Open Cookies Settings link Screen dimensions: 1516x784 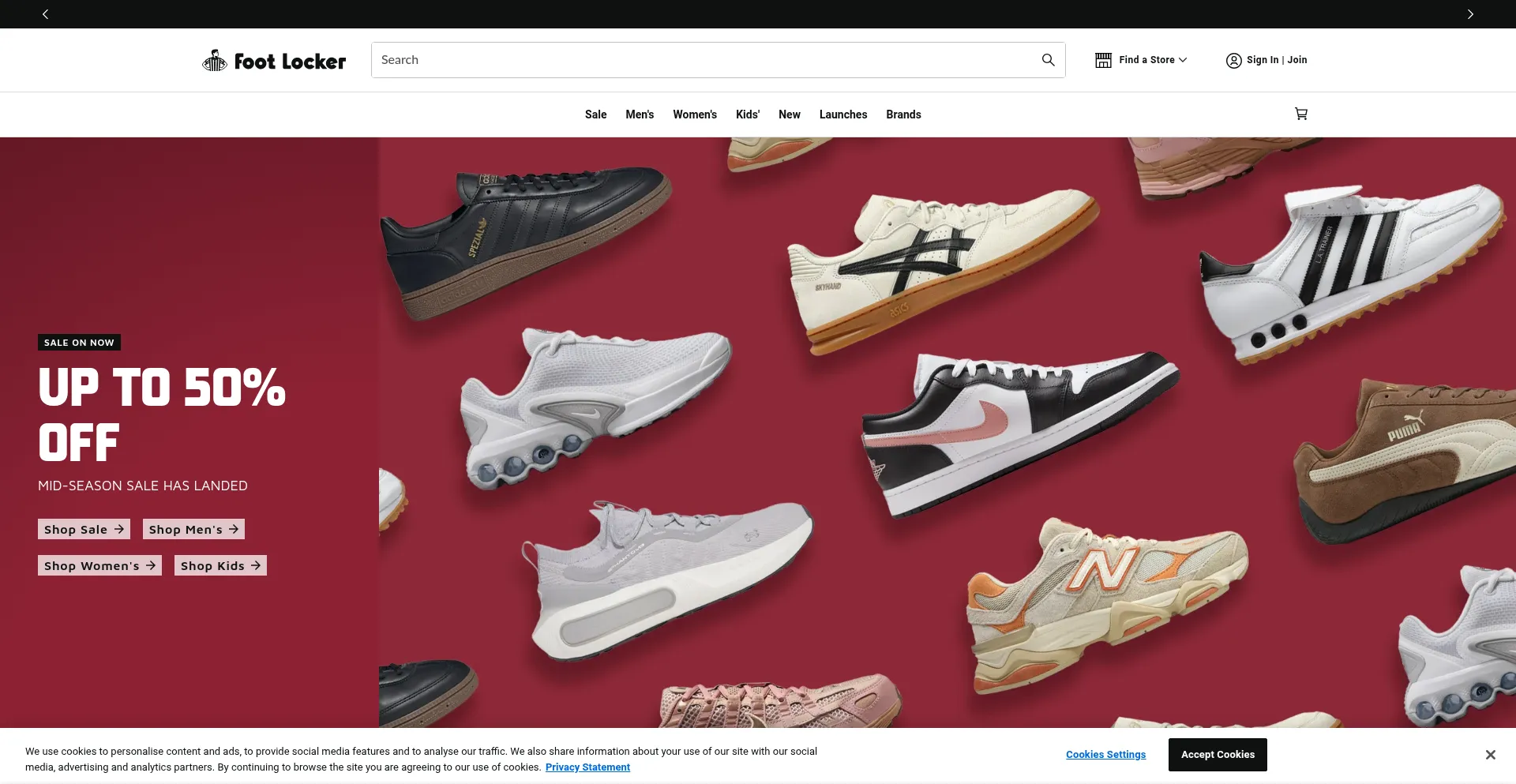tap(1105, 755)
